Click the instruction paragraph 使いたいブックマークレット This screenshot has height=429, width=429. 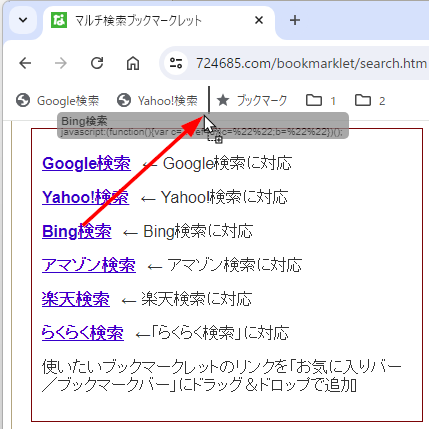click(222, 376)
